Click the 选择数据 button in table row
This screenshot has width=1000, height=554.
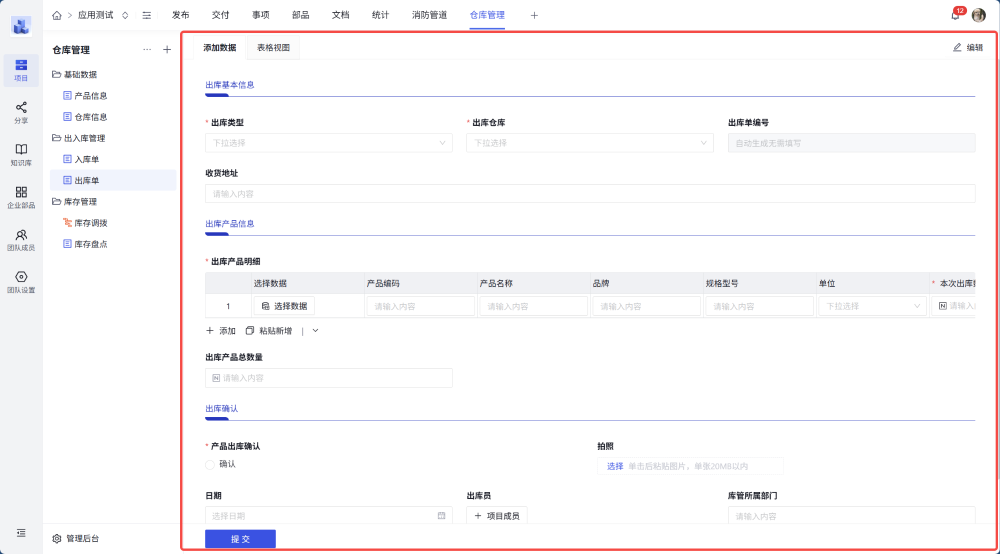coord(283,306)
